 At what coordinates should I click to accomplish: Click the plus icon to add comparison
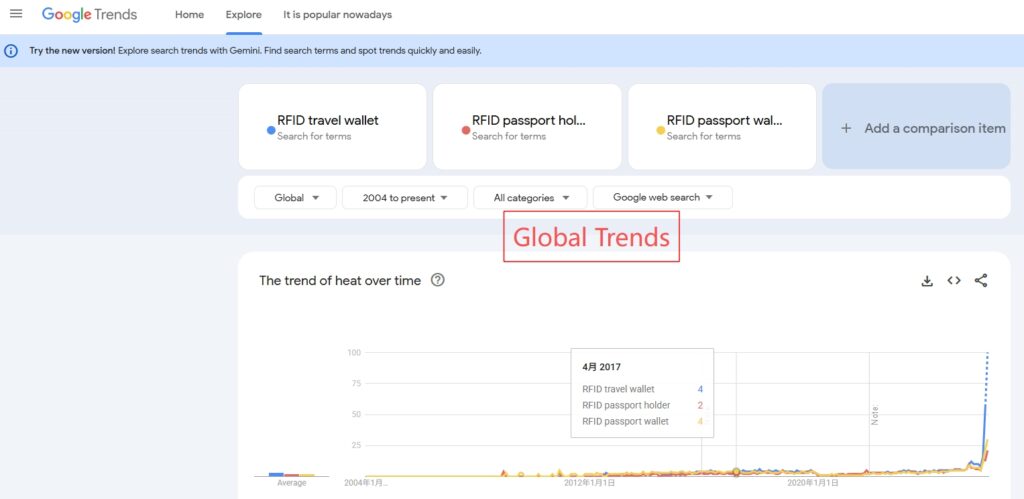tap(846, 128)
